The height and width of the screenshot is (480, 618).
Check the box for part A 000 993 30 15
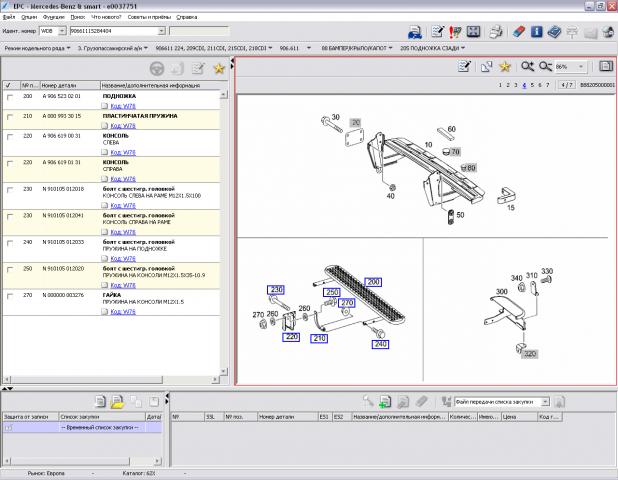point(10,117)
